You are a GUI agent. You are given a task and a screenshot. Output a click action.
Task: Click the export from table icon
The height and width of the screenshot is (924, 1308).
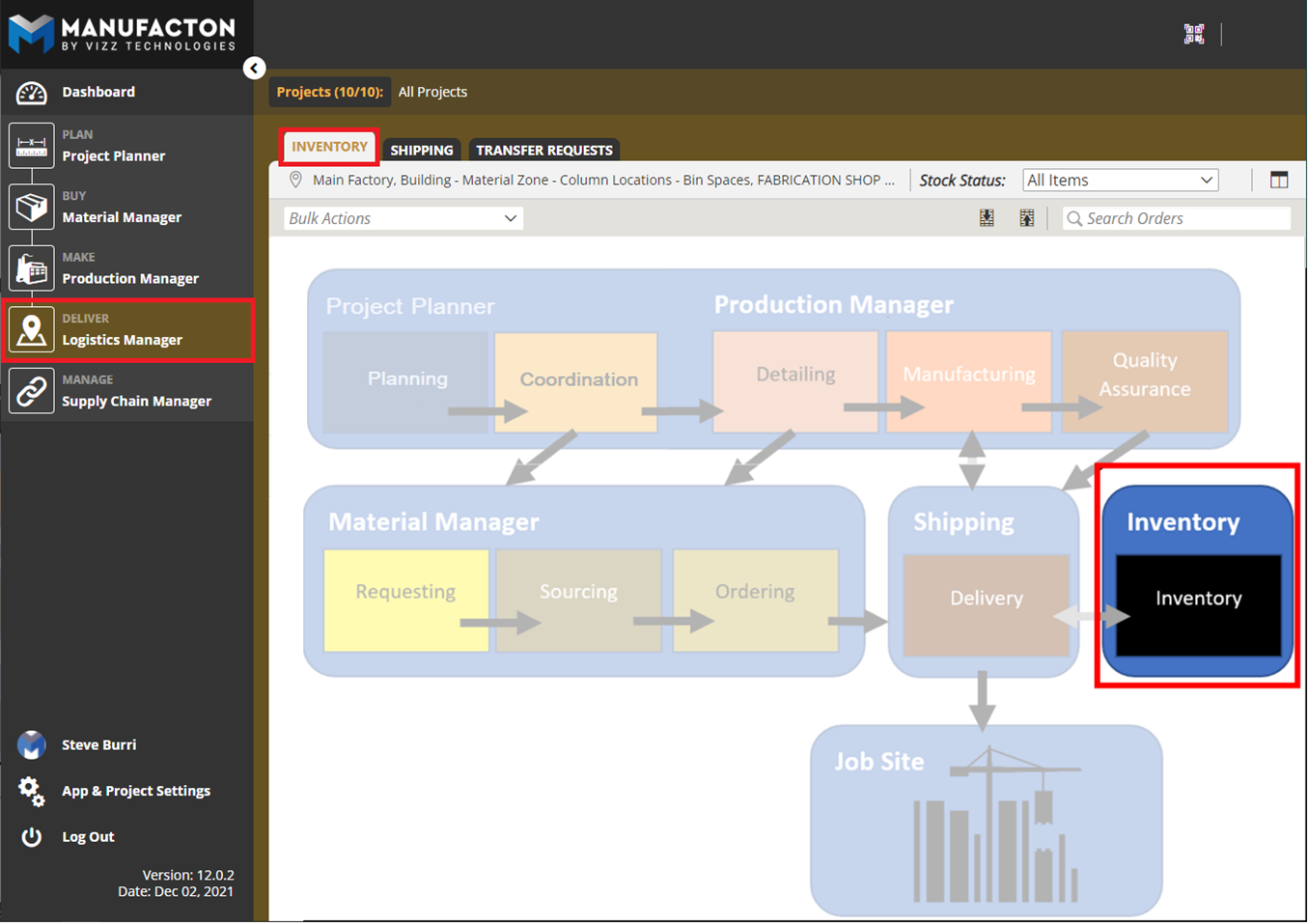point(1026,218)
